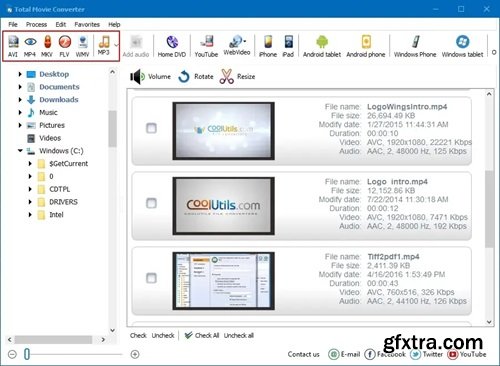Check the Logo_intro.mp4 checkbox
The width and height of the screenshot is (500, 366).
pyautogui.click(x=151, y=203)
